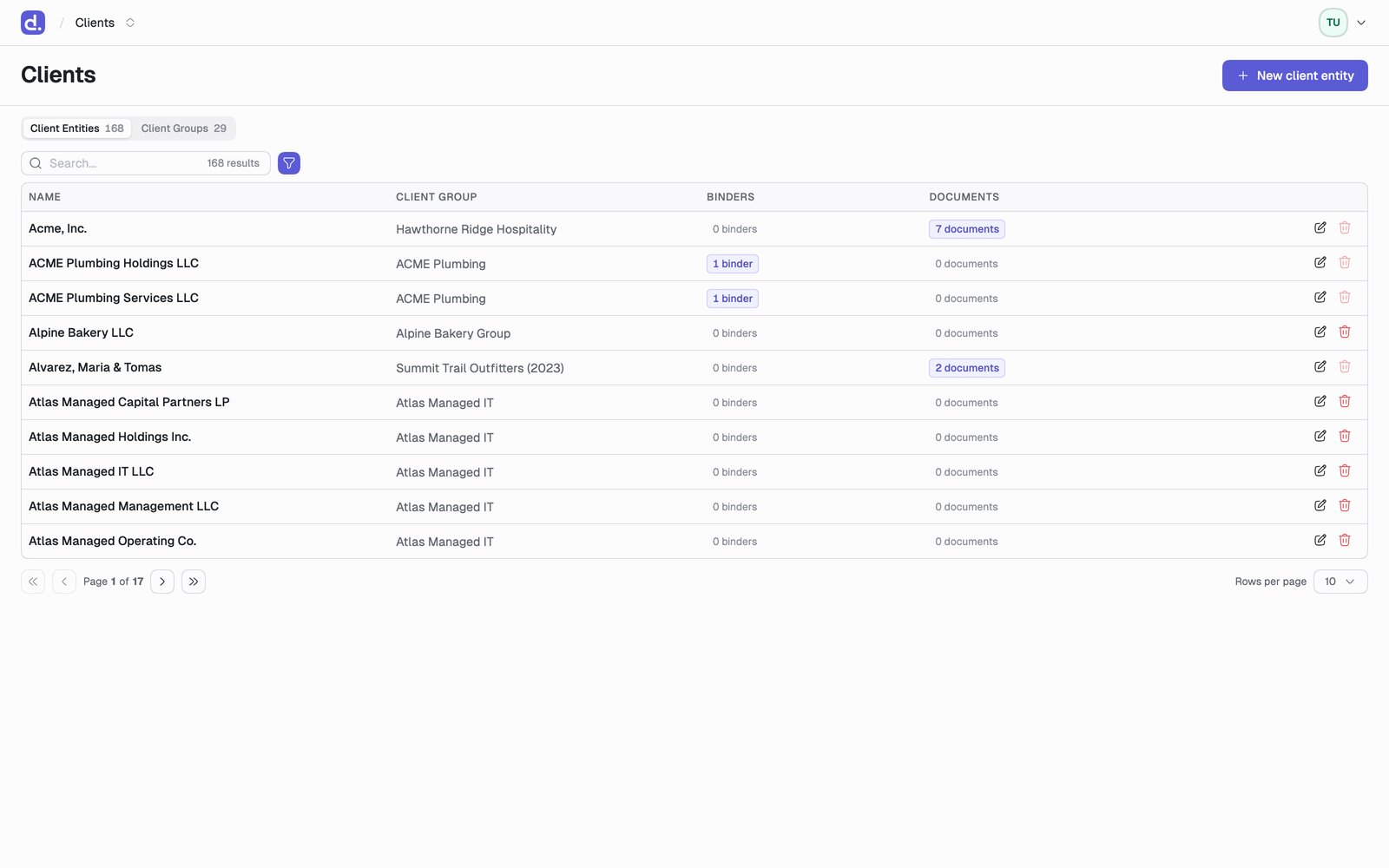Edit ACME Plumbing Services LLC row

[1320, 297]
